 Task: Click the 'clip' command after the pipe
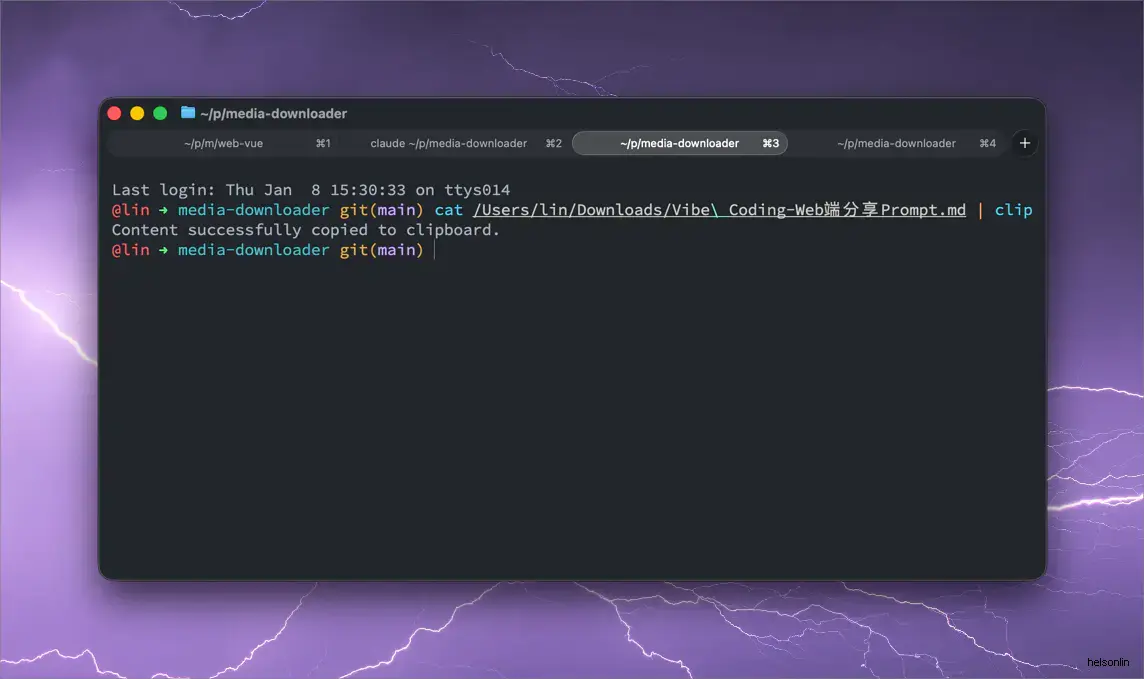pos(1013,210)
